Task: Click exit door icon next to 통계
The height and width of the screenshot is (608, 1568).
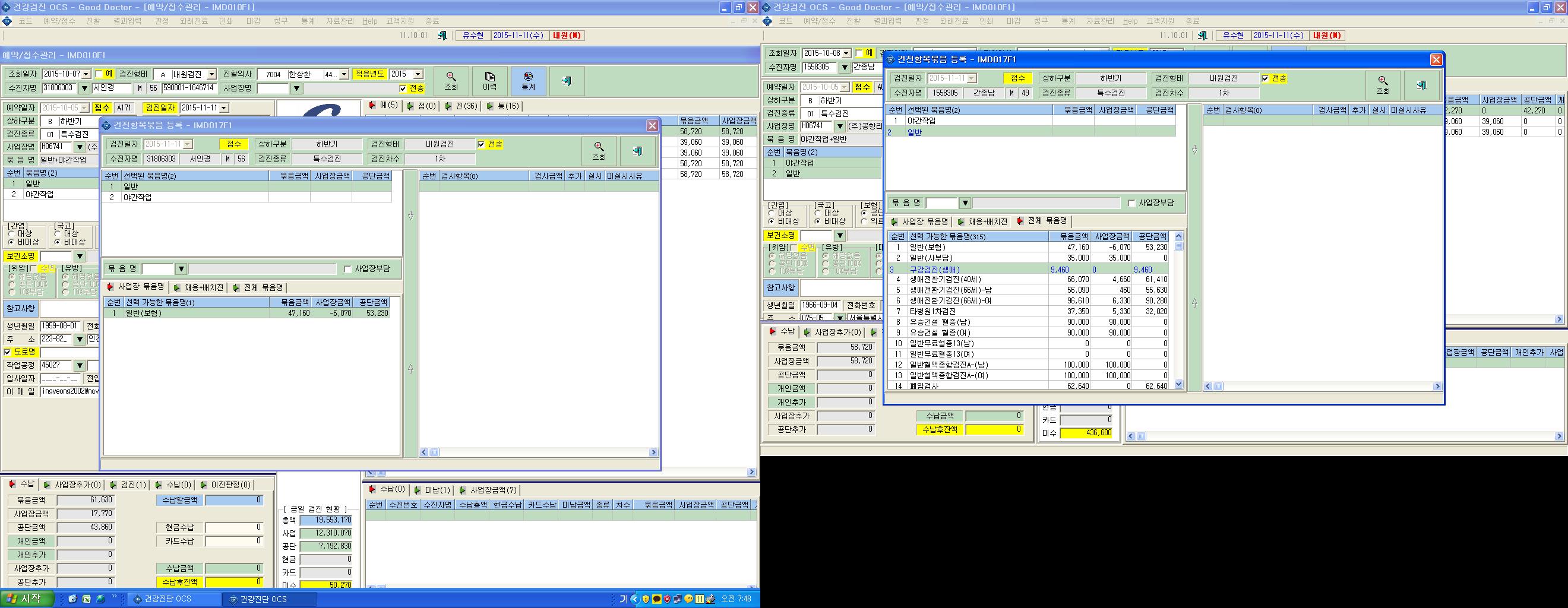Action: click(567, 81)
